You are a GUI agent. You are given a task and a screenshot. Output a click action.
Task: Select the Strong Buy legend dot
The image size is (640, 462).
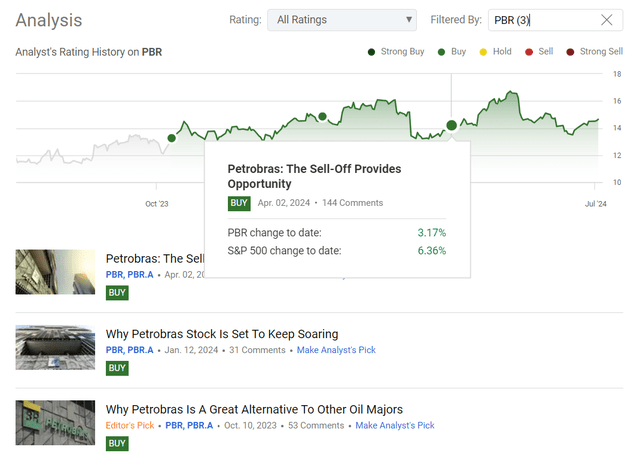(x=371, y=52)
